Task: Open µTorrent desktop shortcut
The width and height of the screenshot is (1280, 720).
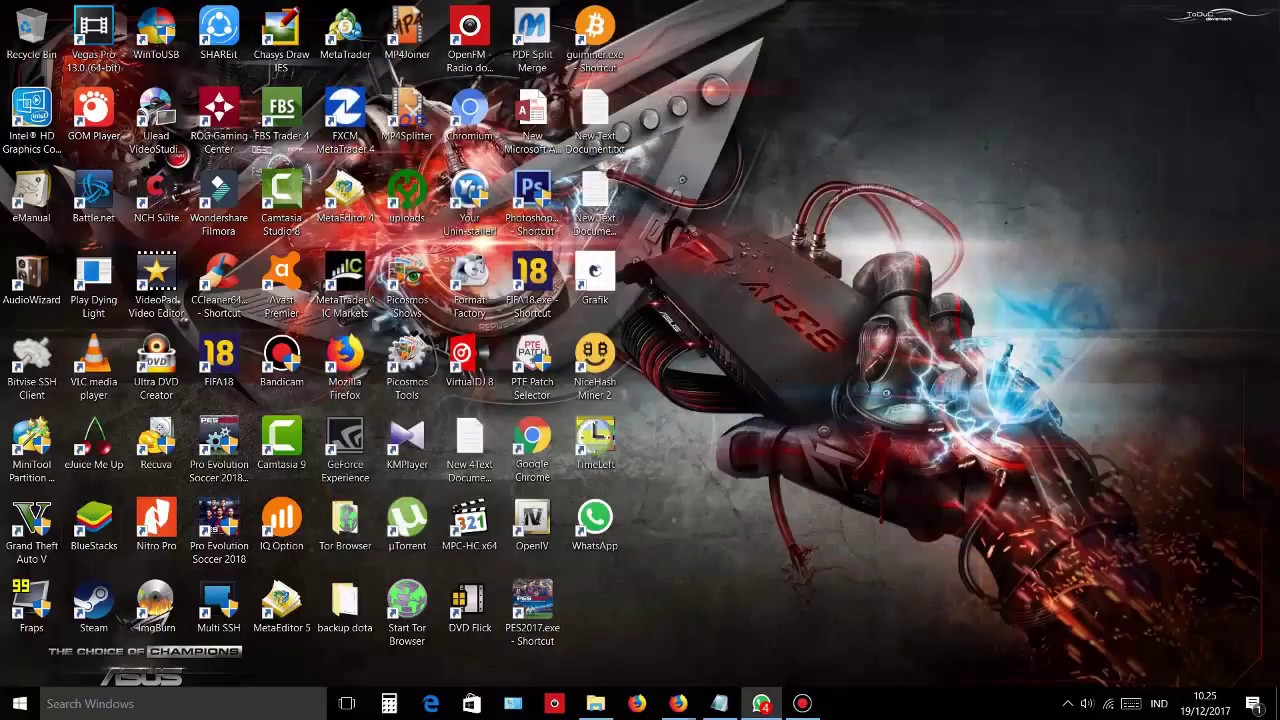Action: 407,525
